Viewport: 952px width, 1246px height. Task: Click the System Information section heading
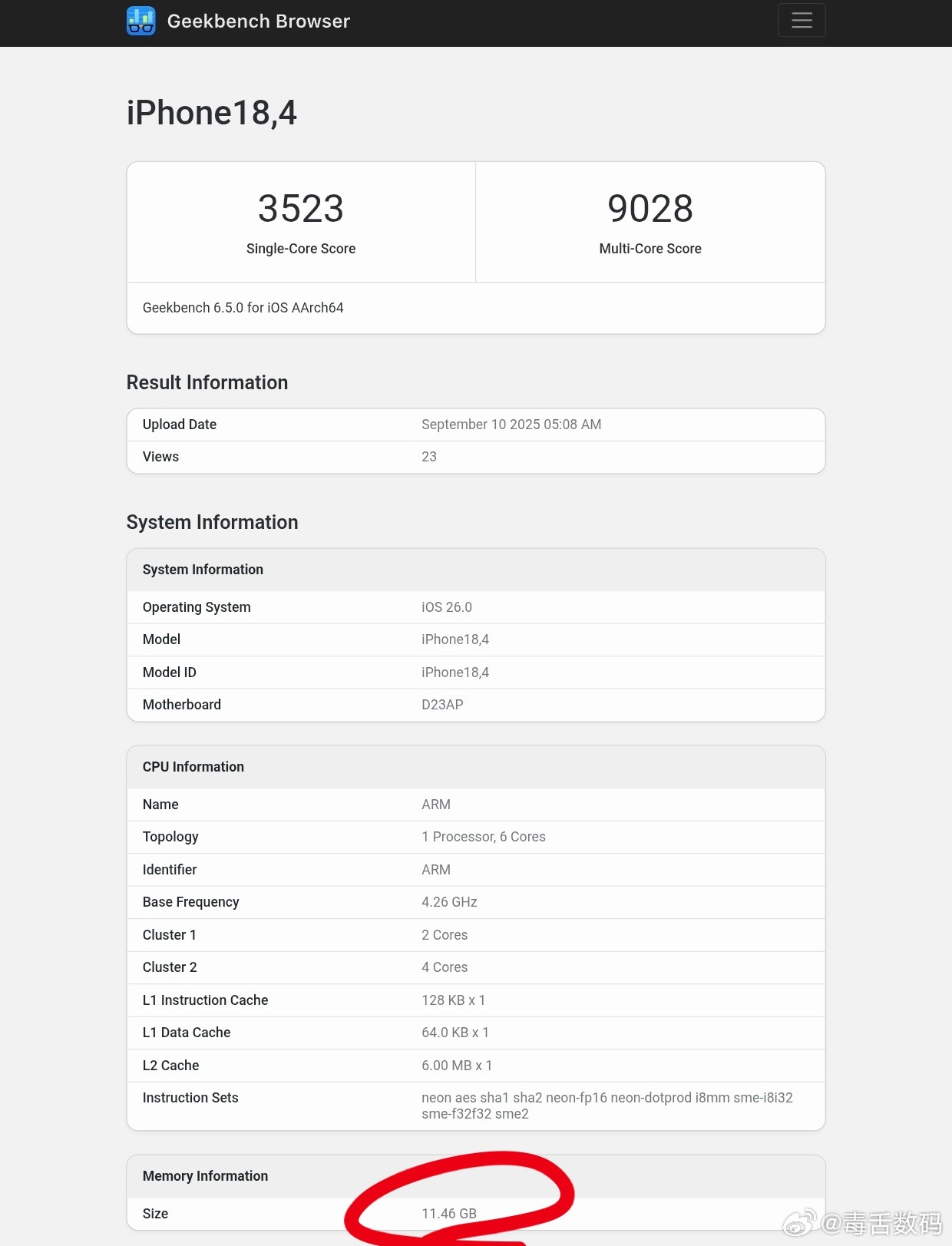click(x=213, y=522)
